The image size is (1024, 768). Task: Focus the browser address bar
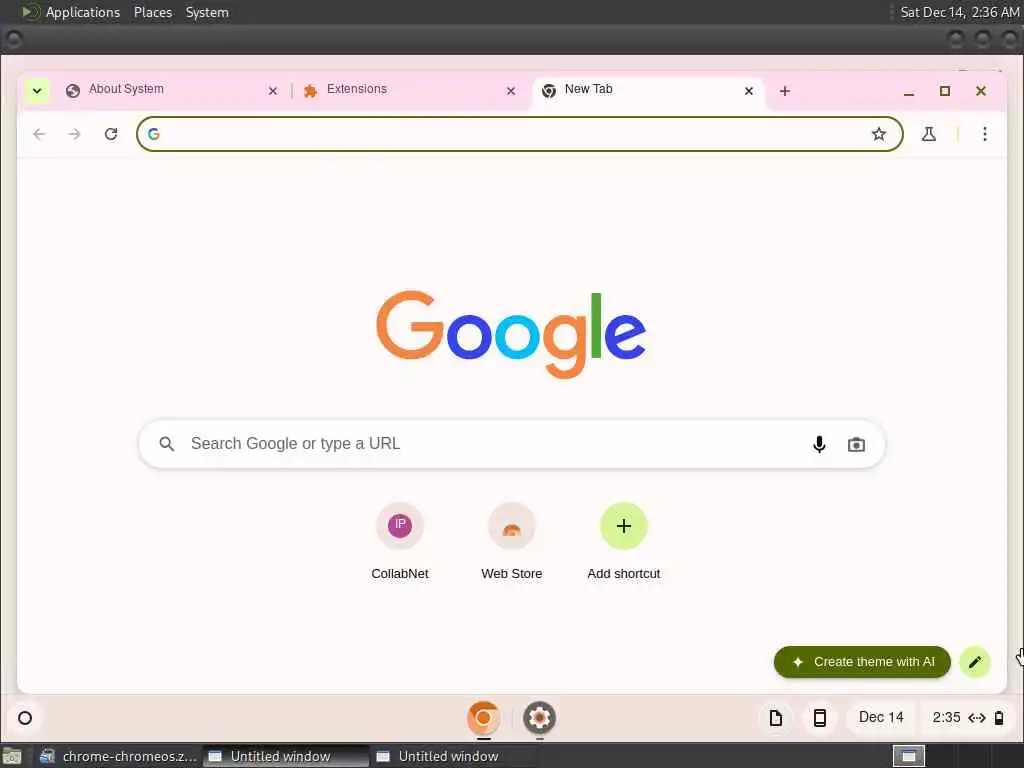coord(519,134)
